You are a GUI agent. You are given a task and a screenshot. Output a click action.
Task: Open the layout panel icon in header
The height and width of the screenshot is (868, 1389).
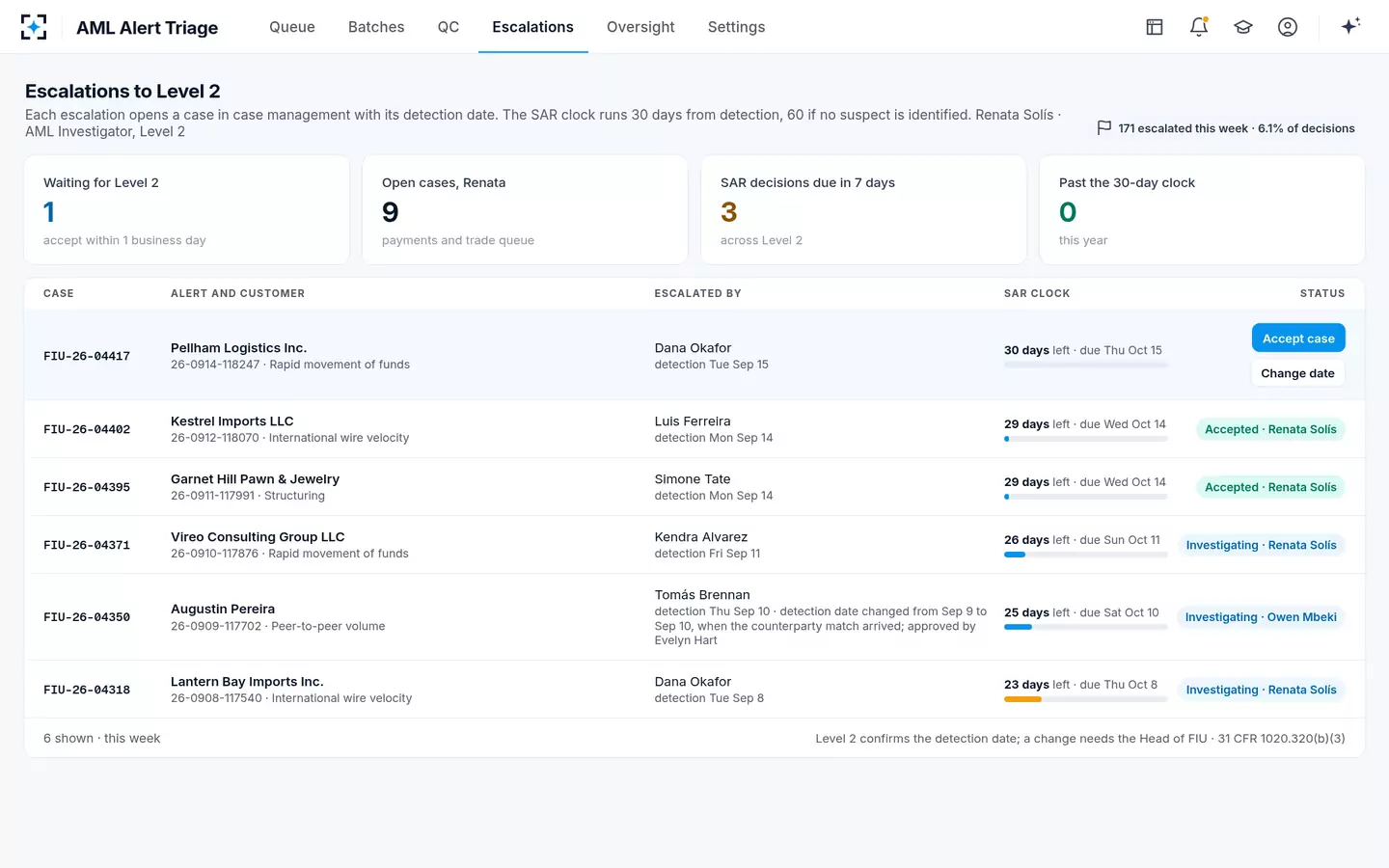[1155, 27]
